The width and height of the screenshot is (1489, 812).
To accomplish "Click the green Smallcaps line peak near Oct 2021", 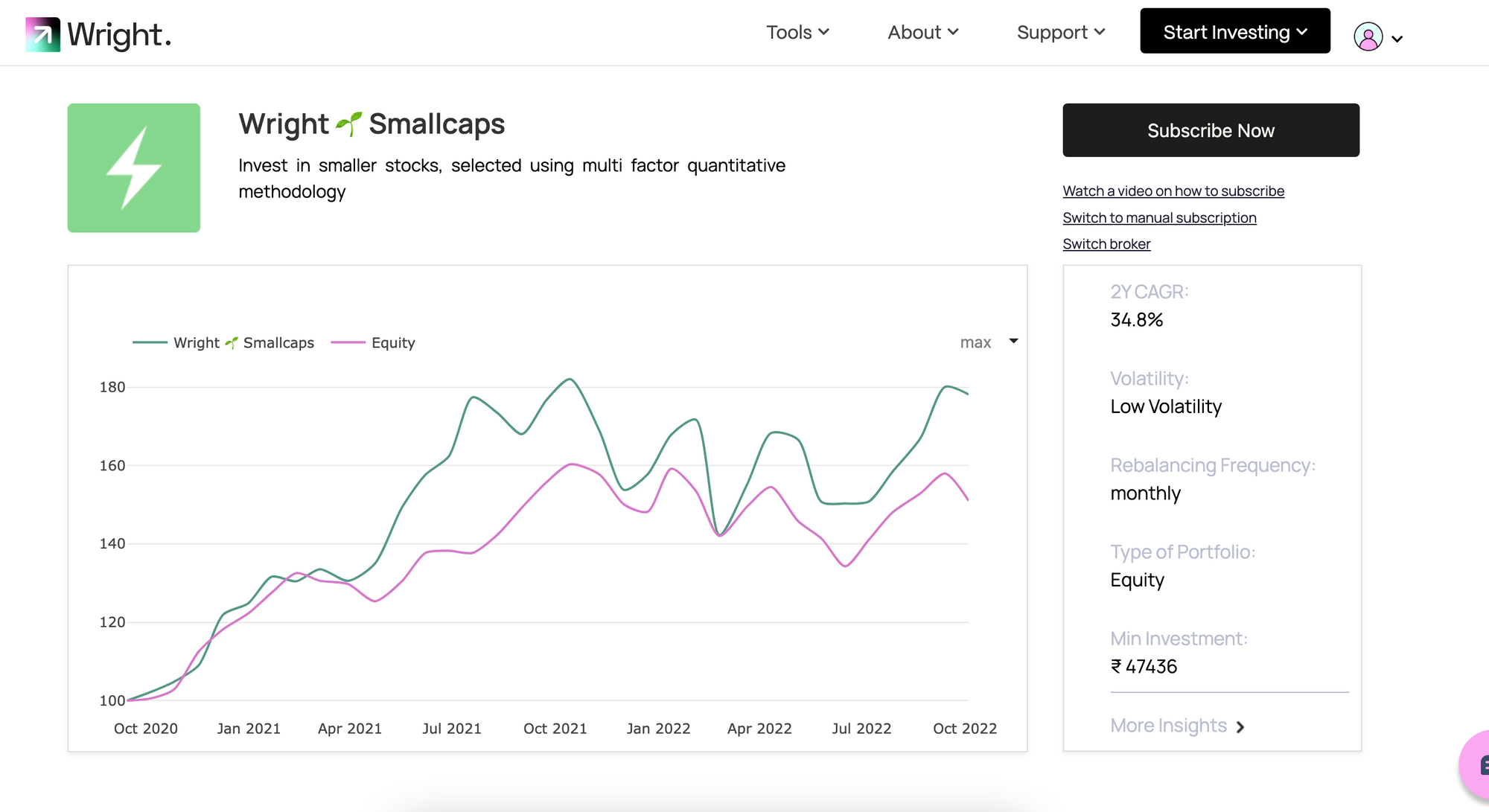I will [x=570, y=380].
